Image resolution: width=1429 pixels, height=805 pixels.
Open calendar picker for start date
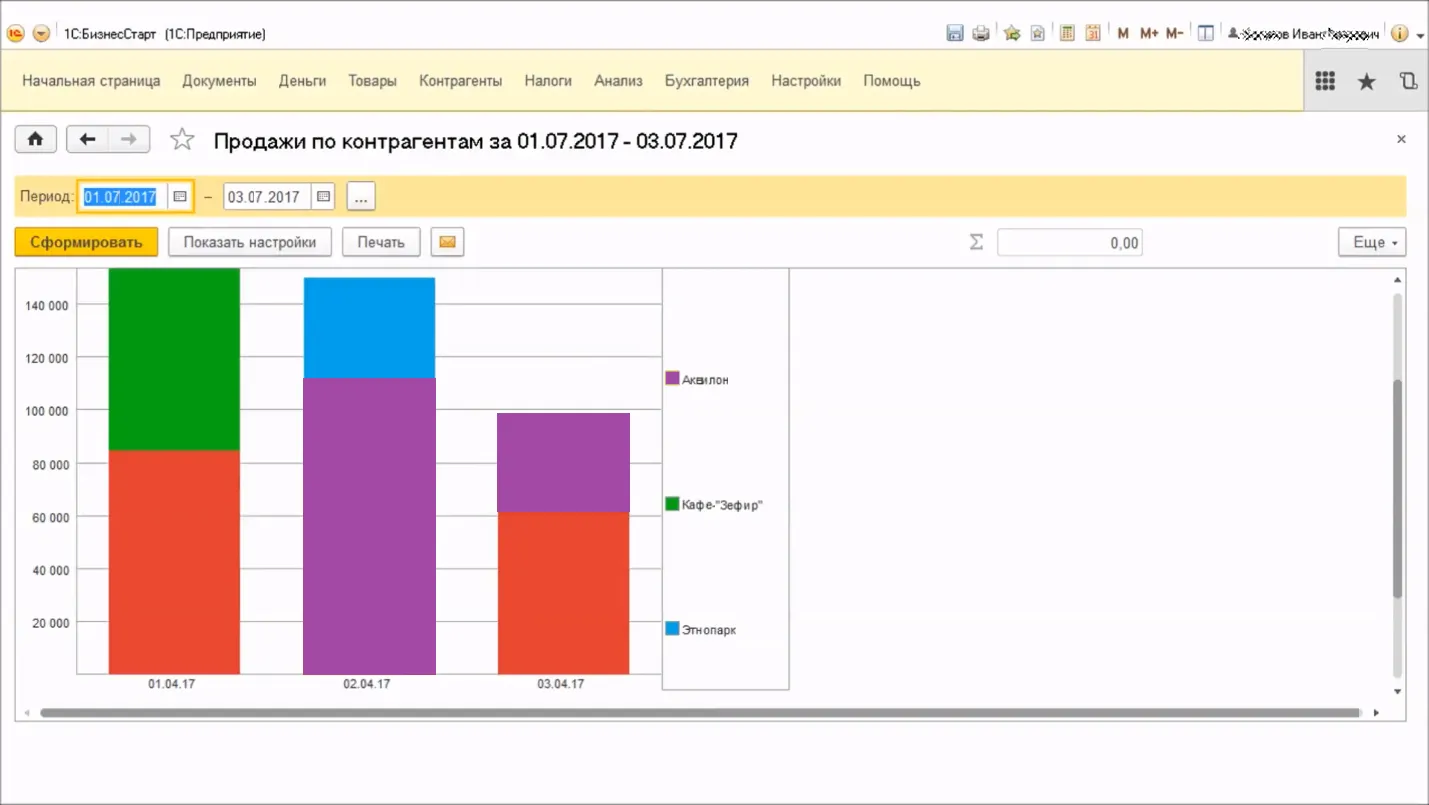point(180,197)
